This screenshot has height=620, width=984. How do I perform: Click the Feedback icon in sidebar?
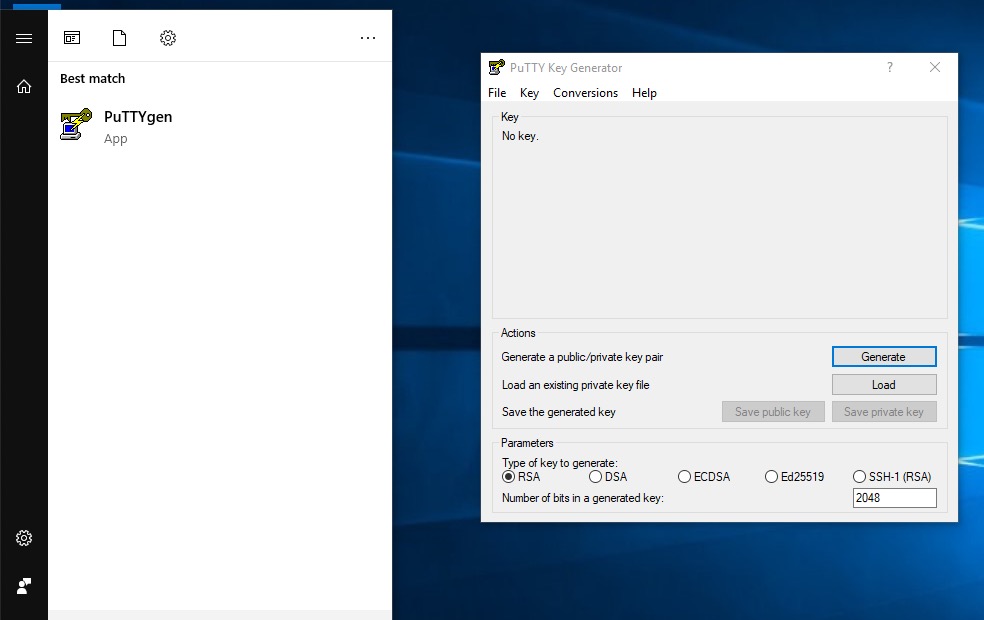click(x=24, y=586)
